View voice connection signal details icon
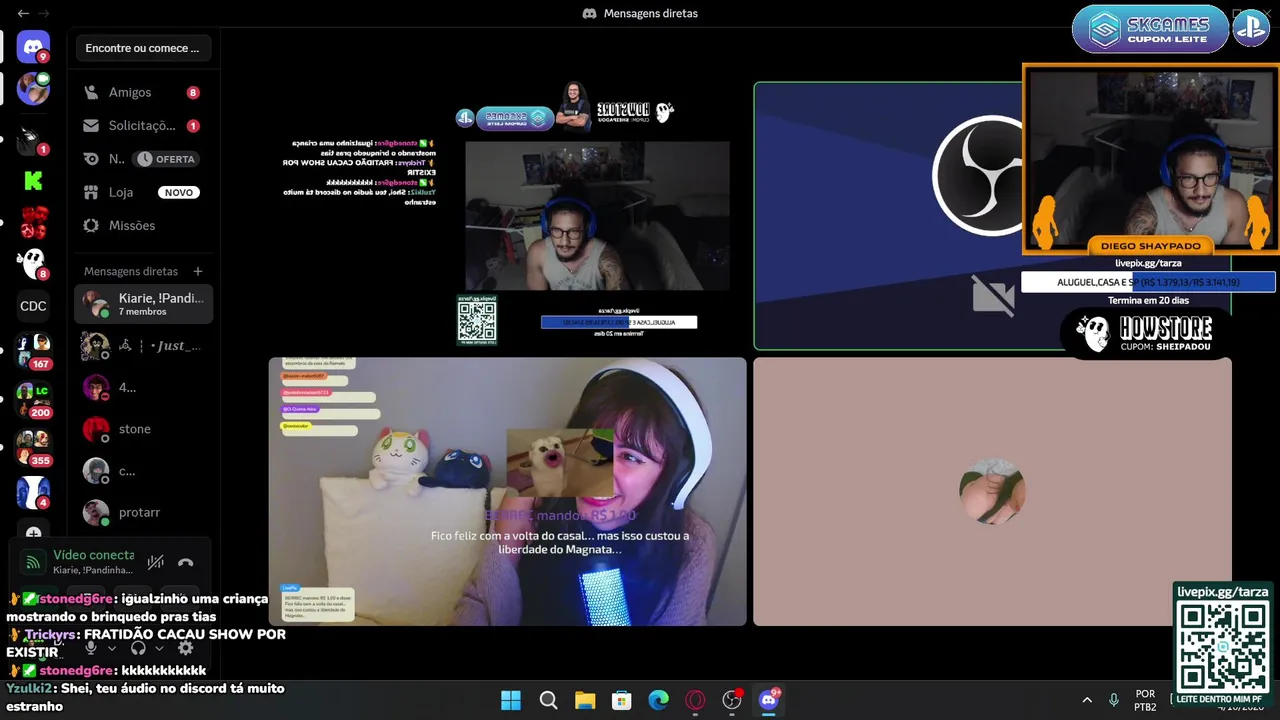The width and height of the screenshot is (1280, 720). click(x=33, y=563)
